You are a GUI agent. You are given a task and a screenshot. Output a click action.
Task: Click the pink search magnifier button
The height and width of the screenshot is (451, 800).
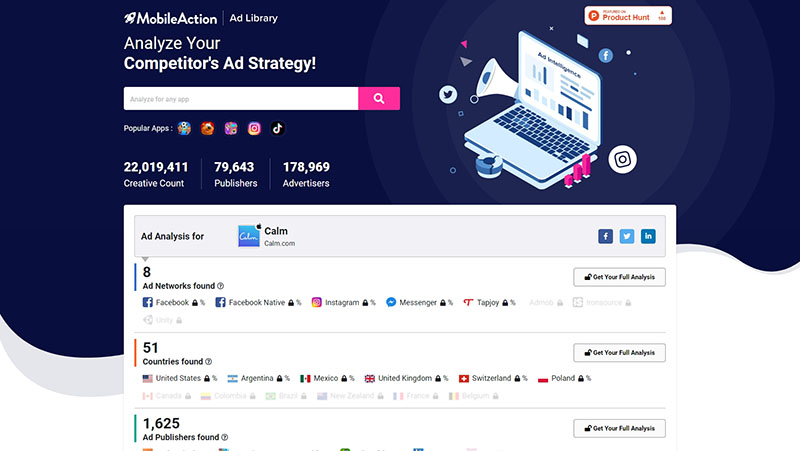pos(379,98)
